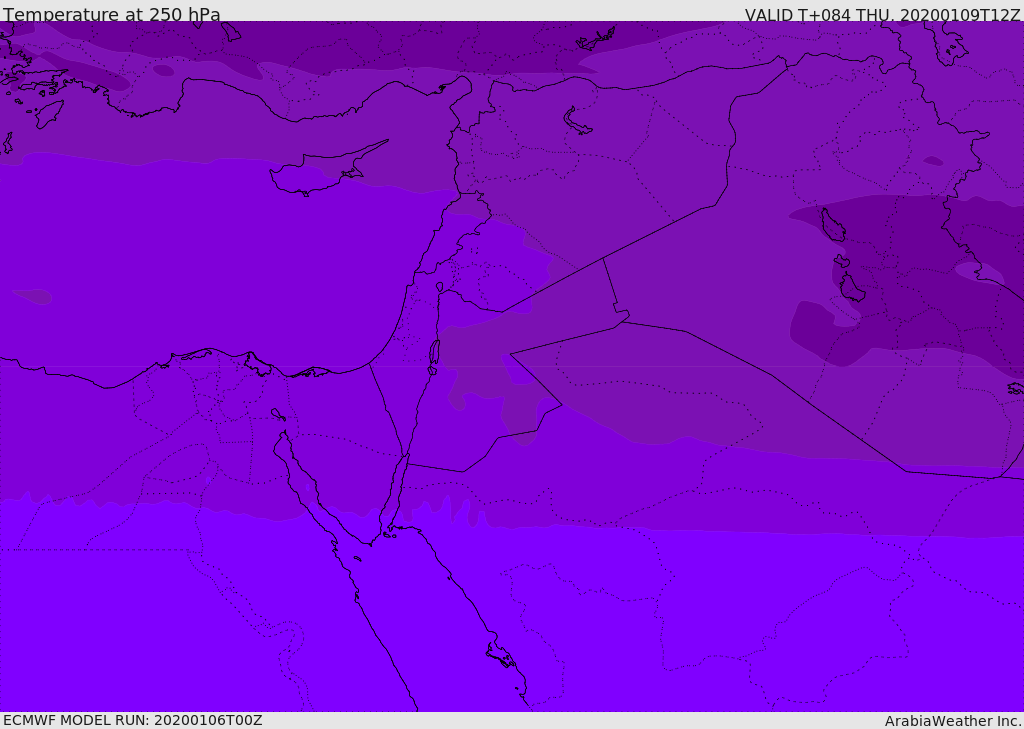
Task: Click the VALID T+084 timestamp text
Action: click(882, 15)
